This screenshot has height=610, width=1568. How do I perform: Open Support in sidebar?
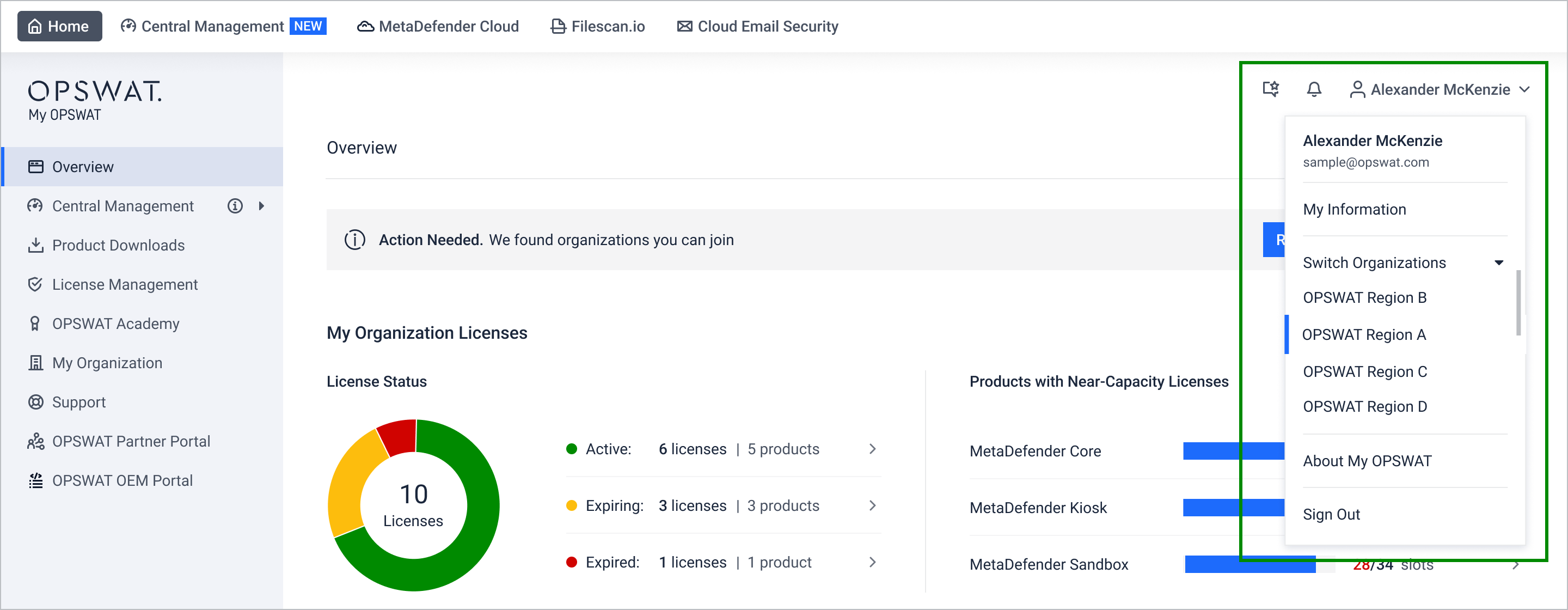(x=143, y=402)
